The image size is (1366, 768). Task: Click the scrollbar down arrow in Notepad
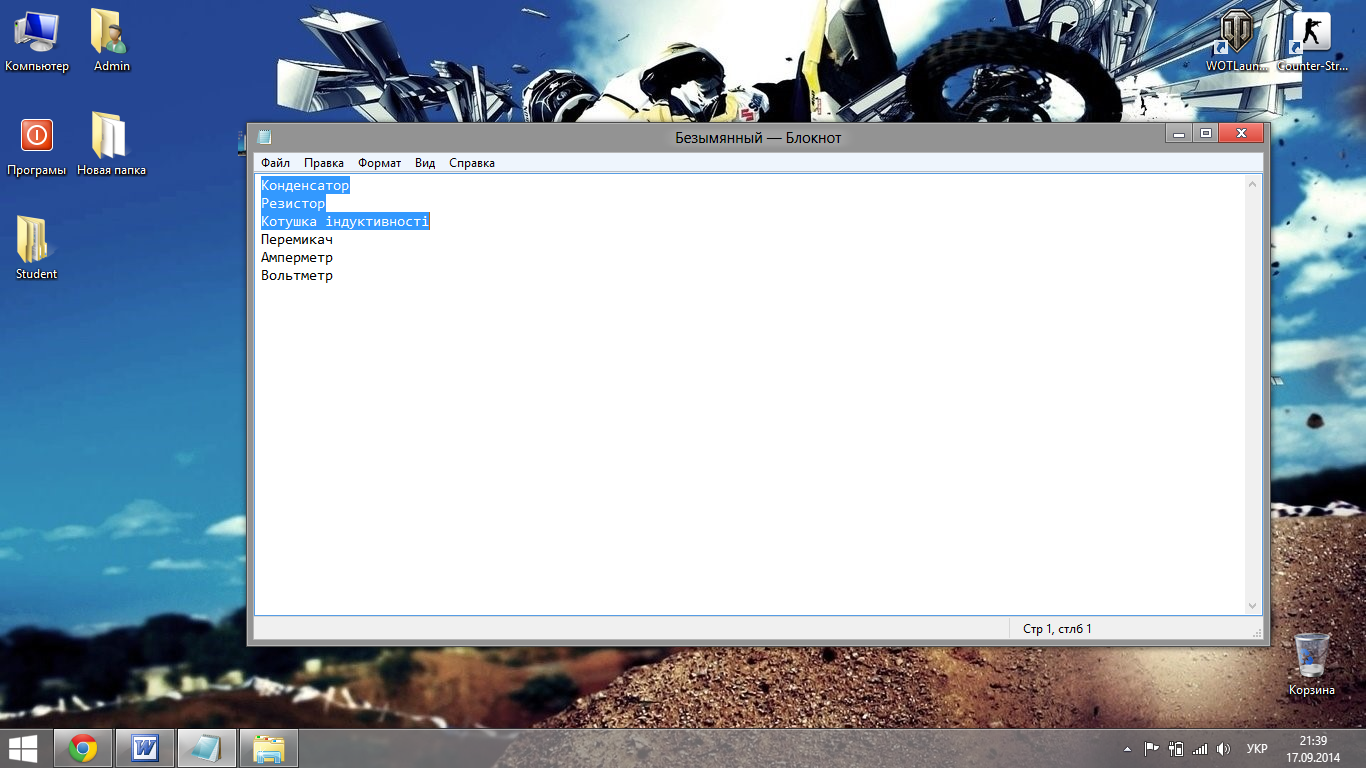[1252, 605]
